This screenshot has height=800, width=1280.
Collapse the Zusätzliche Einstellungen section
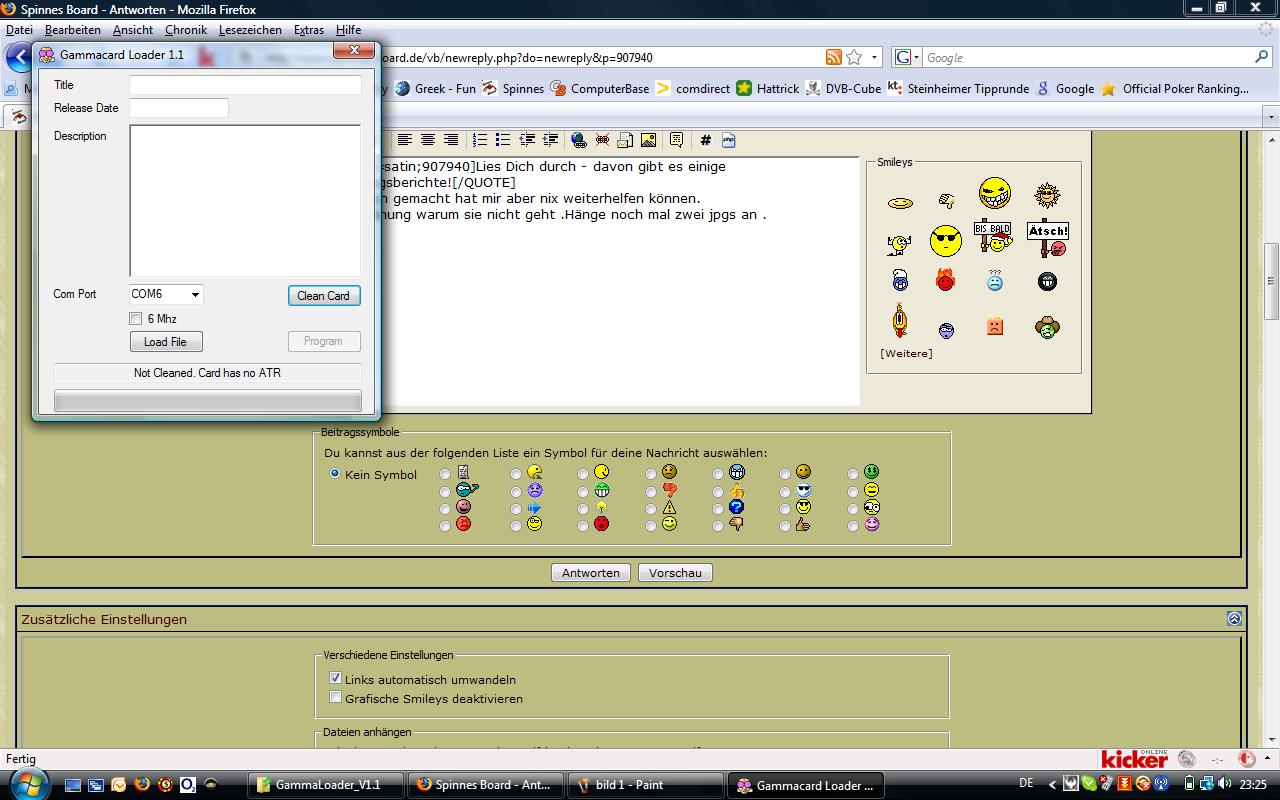pyautogui.click(x=1234, y=619)
